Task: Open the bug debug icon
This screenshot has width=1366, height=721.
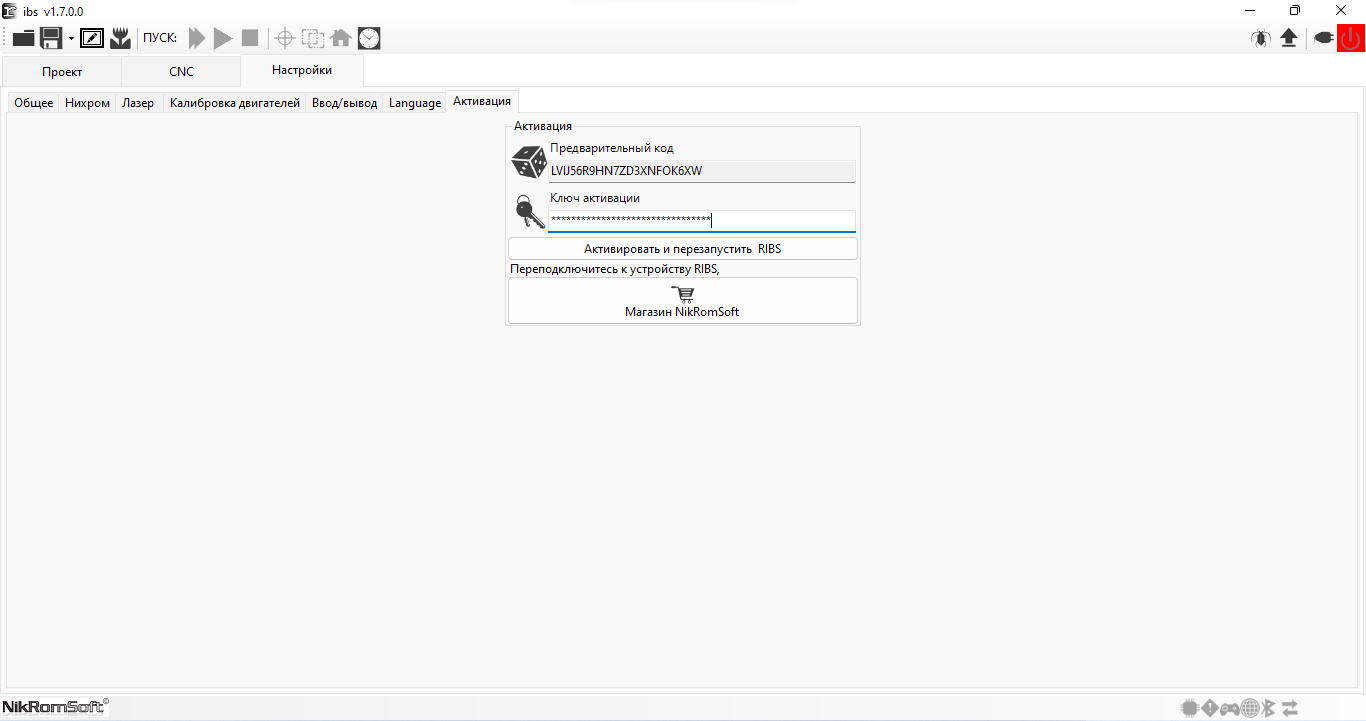Action: [1261, 39]
